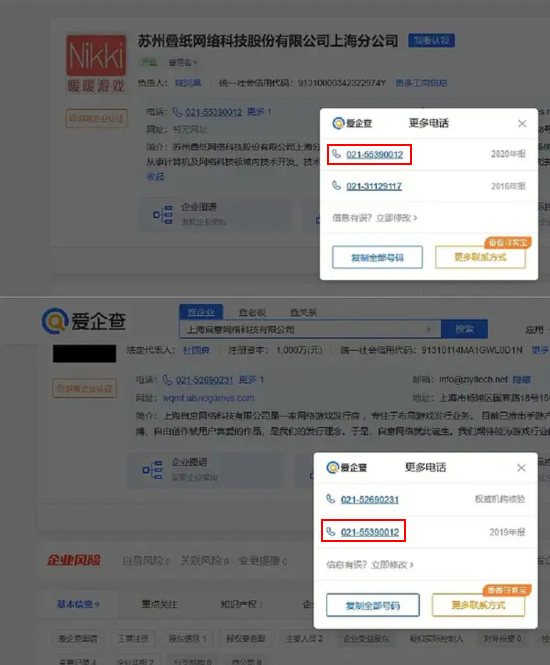Image resolution: width=550 pixels, height=665 pixels.
Task: Click 立即修改 link in lower popup
Action: [392, 564]
